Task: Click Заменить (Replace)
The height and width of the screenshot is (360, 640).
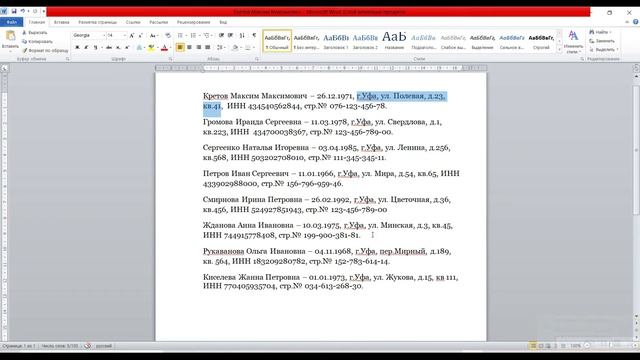Action: [x=602, y=41]
